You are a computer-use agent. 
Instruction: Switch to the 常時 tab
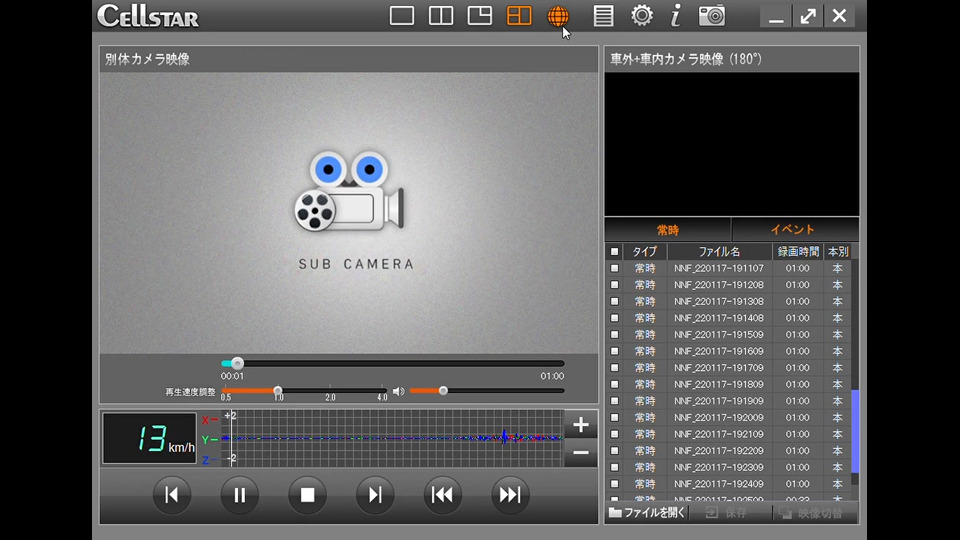(x=667, y=230)
